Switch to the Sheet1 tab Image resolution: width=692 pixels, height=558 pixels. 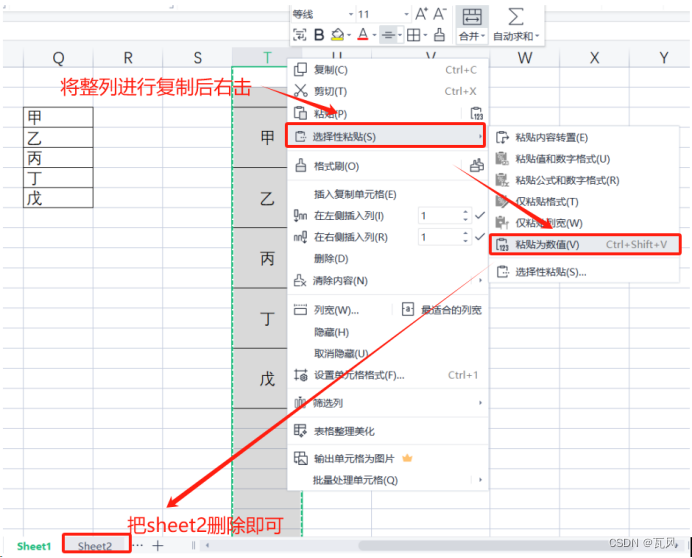pos(34,546)
